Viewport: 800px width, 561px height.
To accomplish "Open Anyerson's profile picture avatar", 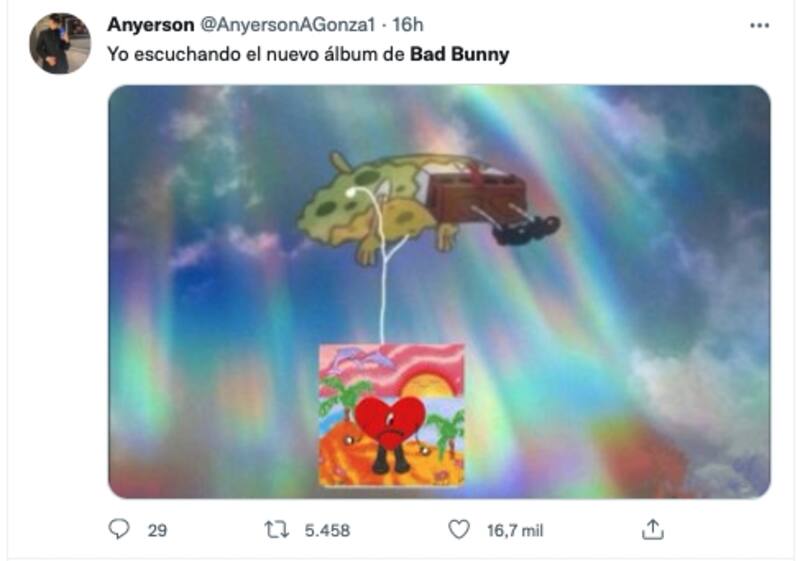I will point(60,43).
